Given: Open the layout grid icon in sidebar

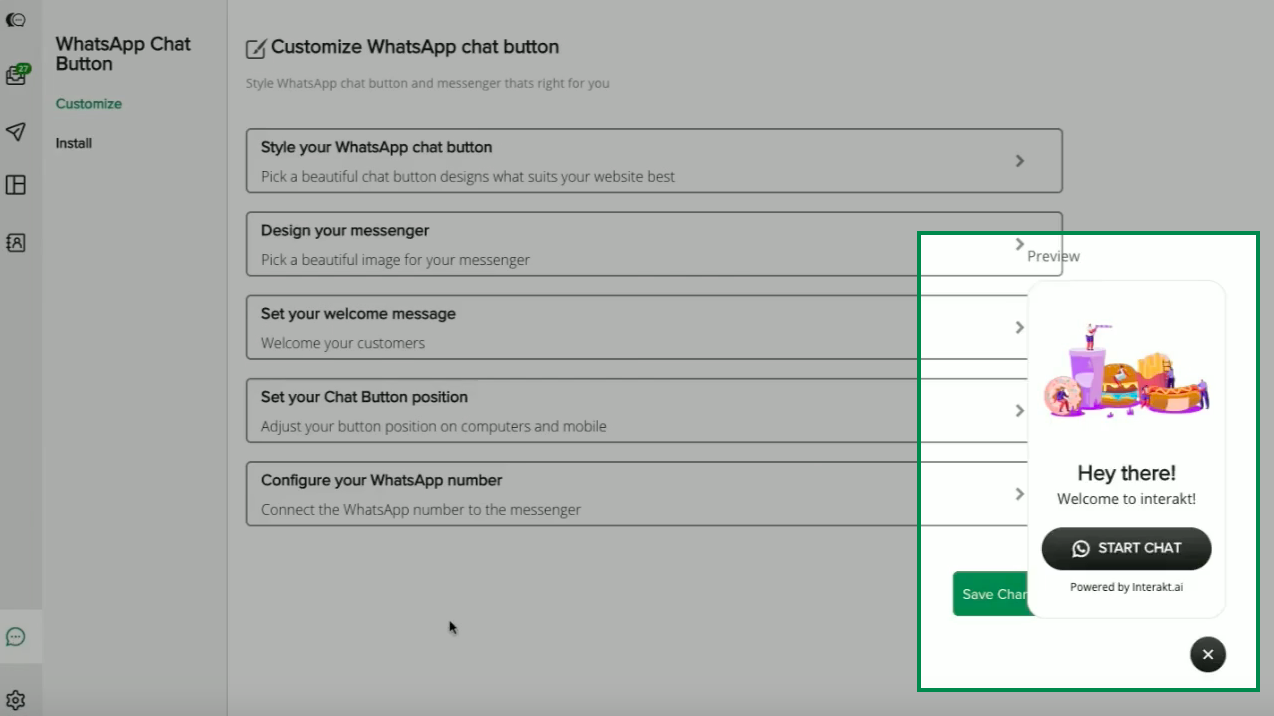Looking at the screenshot, I should pos(15,185).
